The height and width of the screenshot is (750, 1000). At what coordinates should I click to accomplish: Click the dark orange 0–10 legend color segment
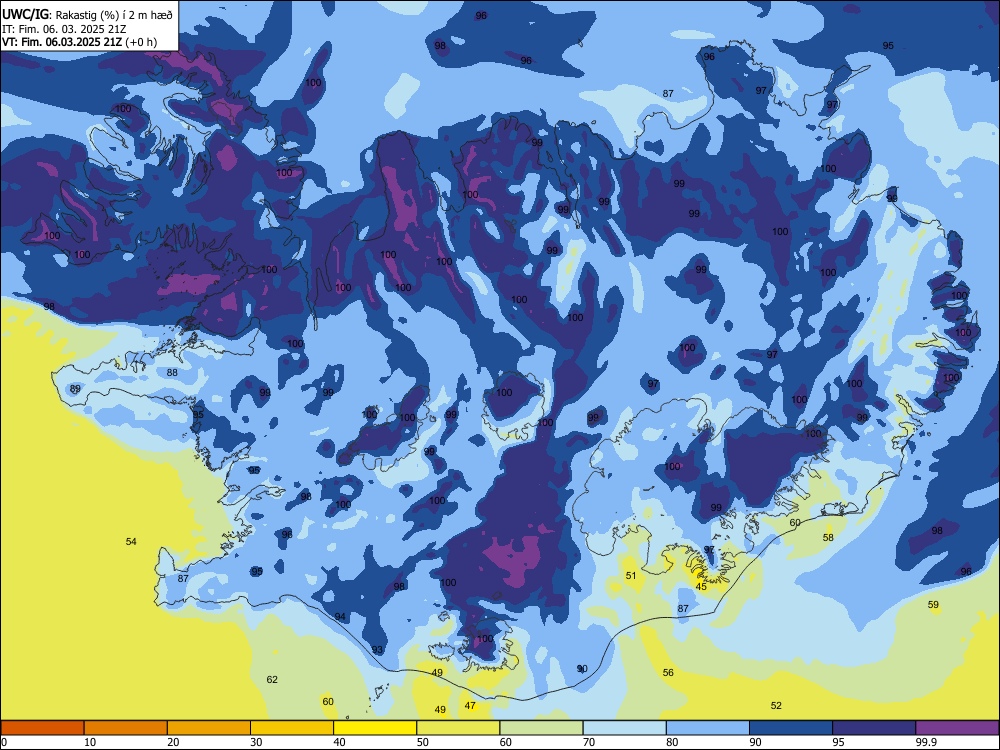click(42, 728)
